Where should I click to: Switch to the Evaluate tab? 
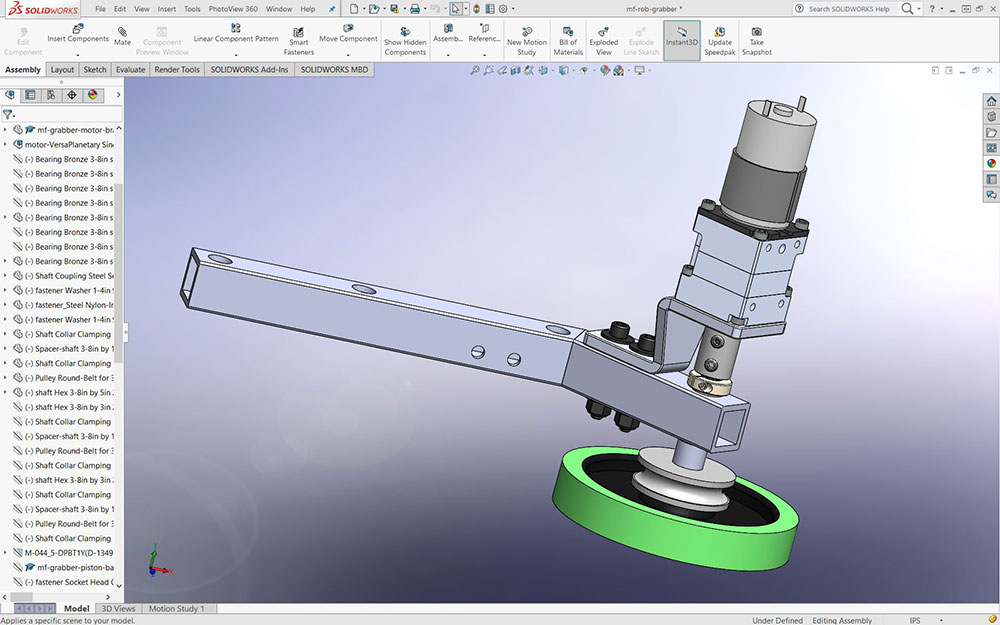(x=130, y=70)
